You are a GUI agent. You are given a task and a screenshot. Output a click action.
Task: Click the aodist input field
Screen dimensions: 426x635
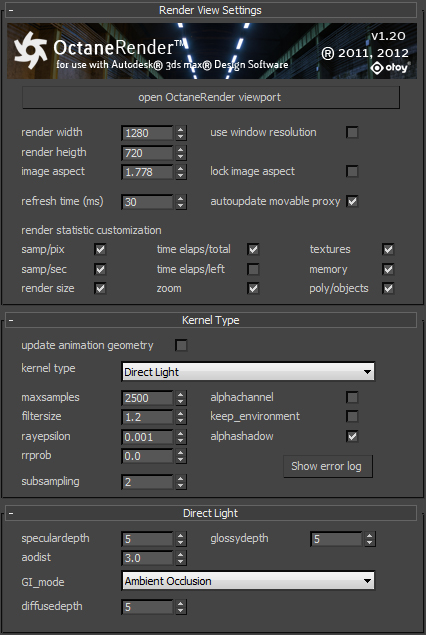147,558
